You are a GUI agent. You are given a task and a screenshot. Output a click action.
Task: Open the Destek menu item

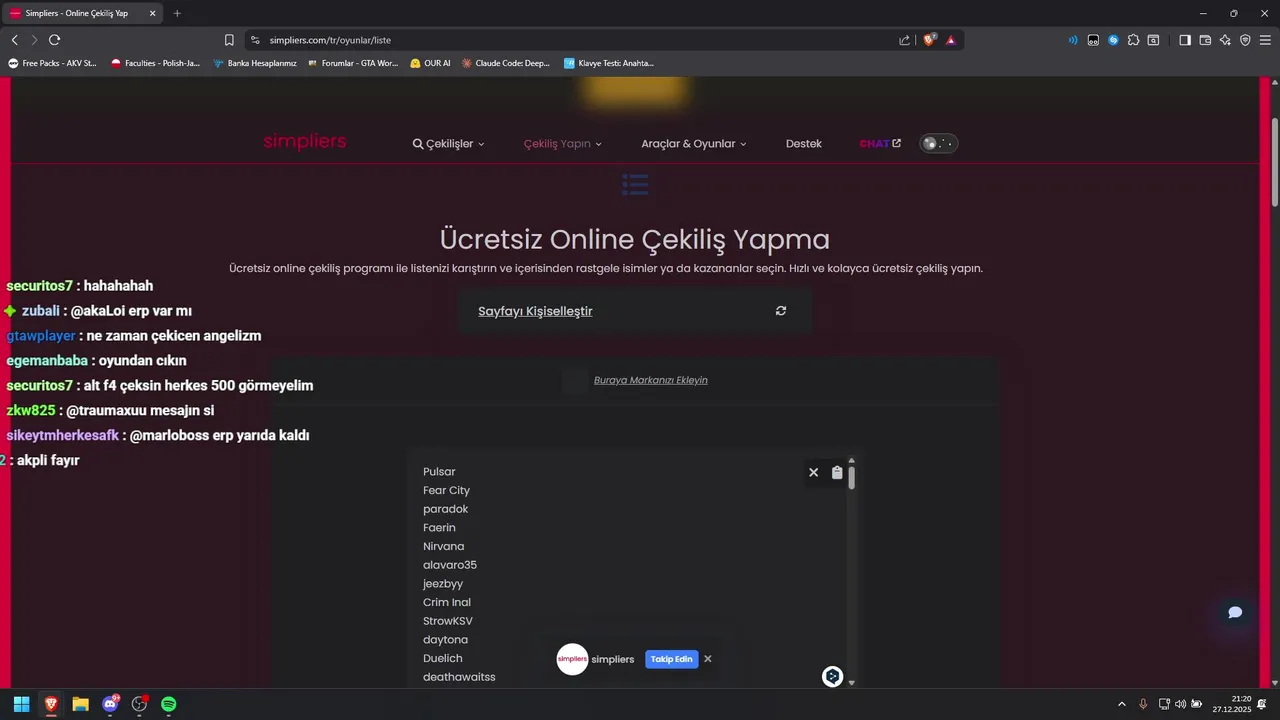(x=804, y=144)
